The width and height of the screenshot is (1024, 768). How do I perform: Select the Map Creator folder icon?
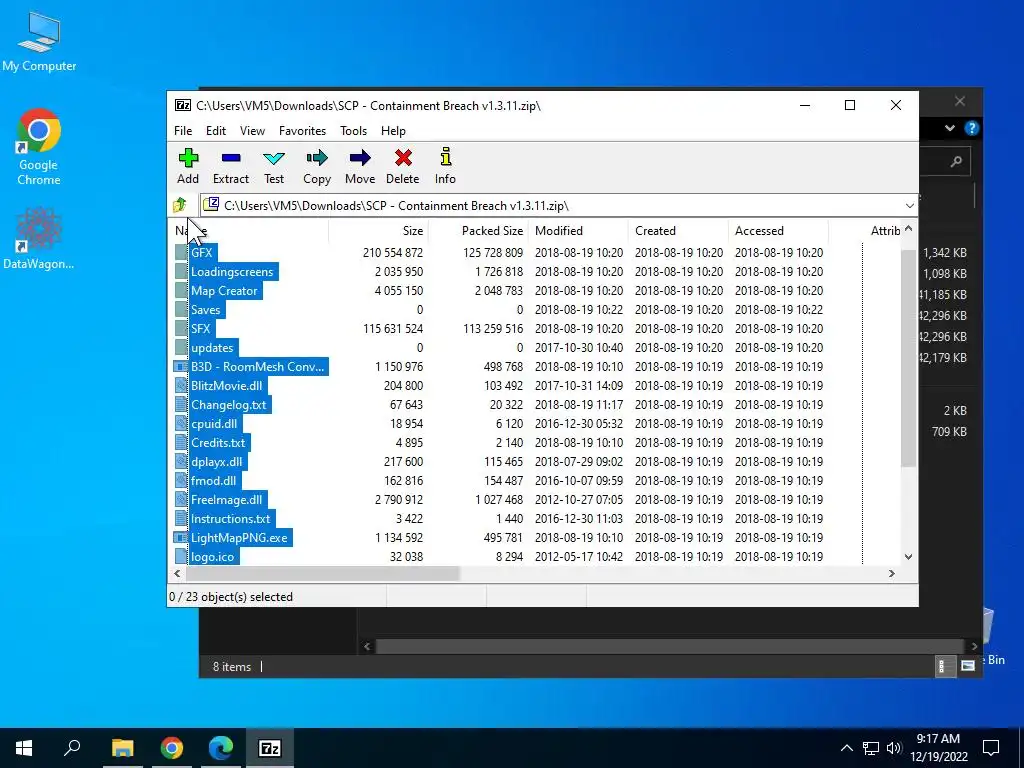click(x=181, y=290)
